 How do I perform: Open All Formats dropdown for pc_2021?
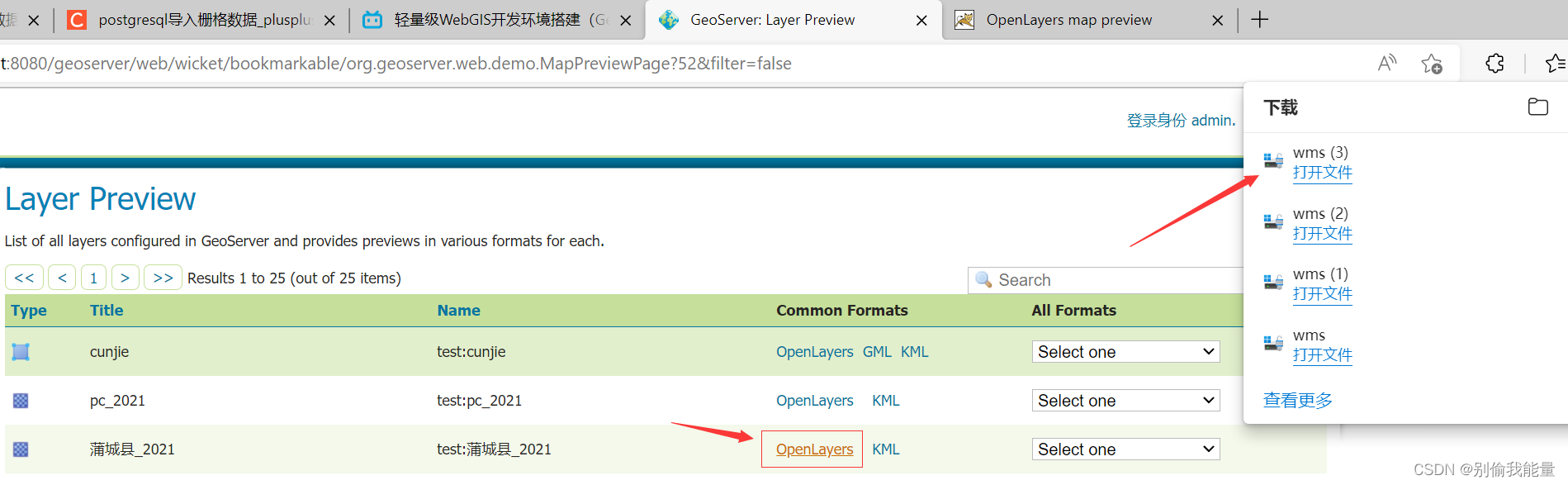1125,401
